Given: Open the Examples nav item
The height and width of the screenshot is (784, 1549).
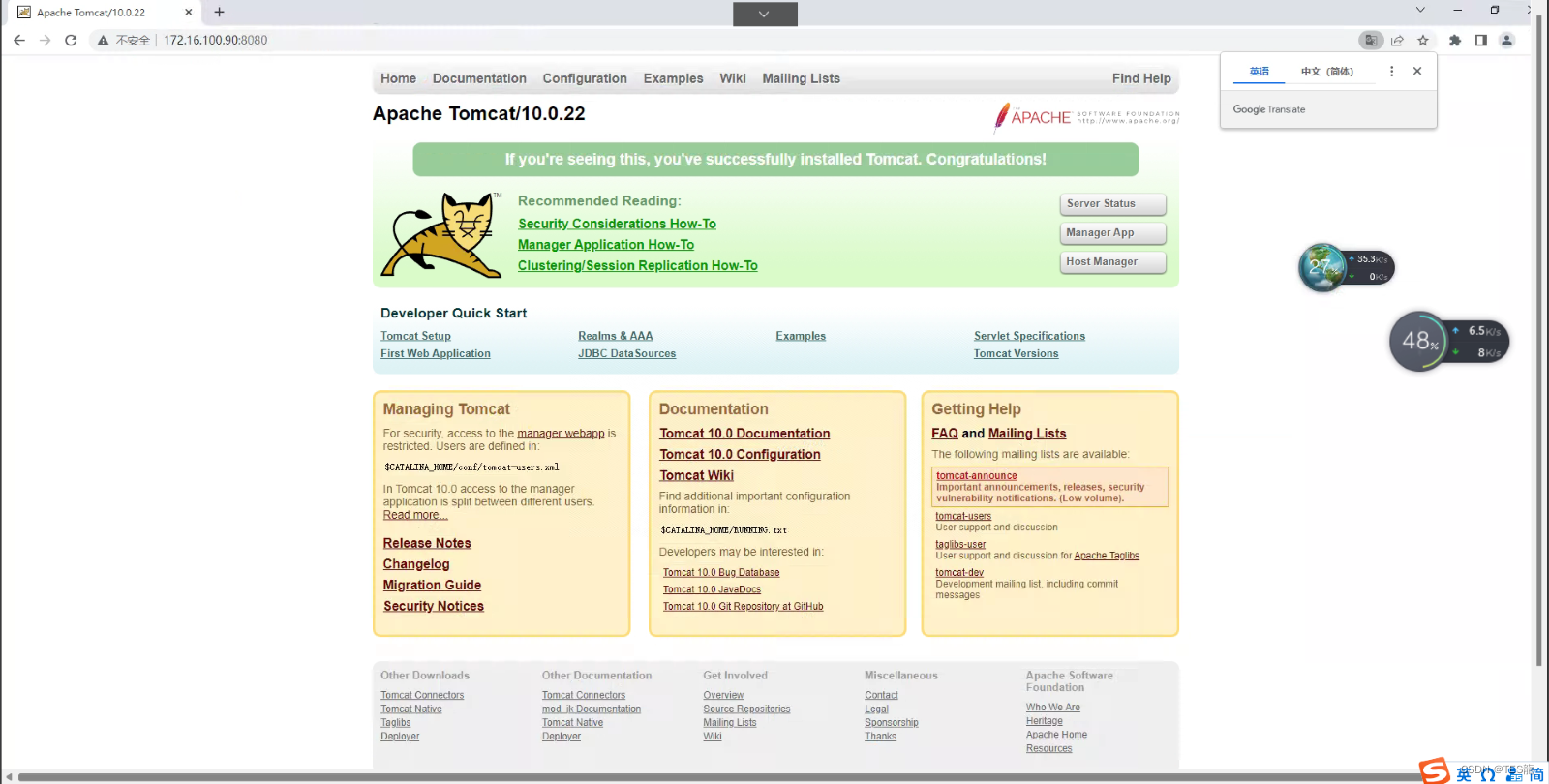Looking at the screenshot, I should (x=673, y=78).
